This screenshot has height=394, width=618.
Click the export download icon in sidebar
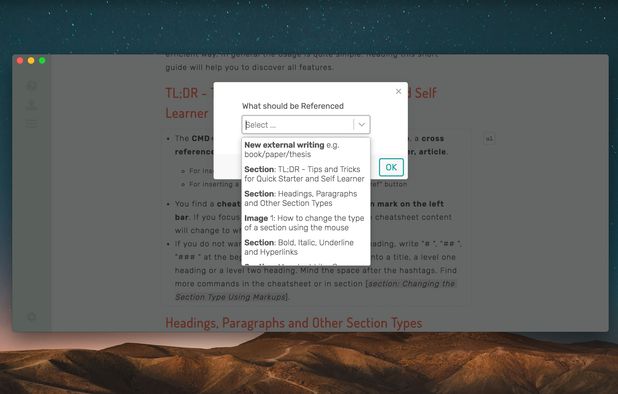point(32,105)
